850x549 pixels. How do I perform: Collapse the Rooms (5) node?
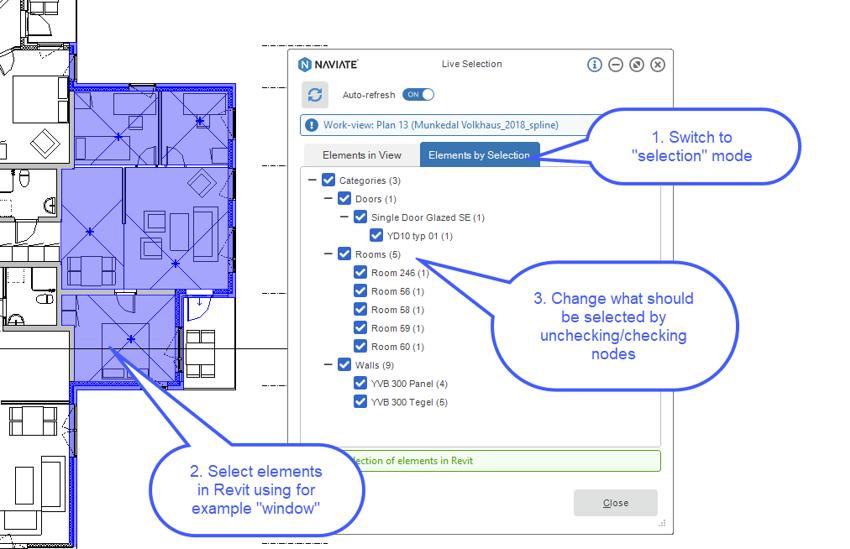click(328, 253)
